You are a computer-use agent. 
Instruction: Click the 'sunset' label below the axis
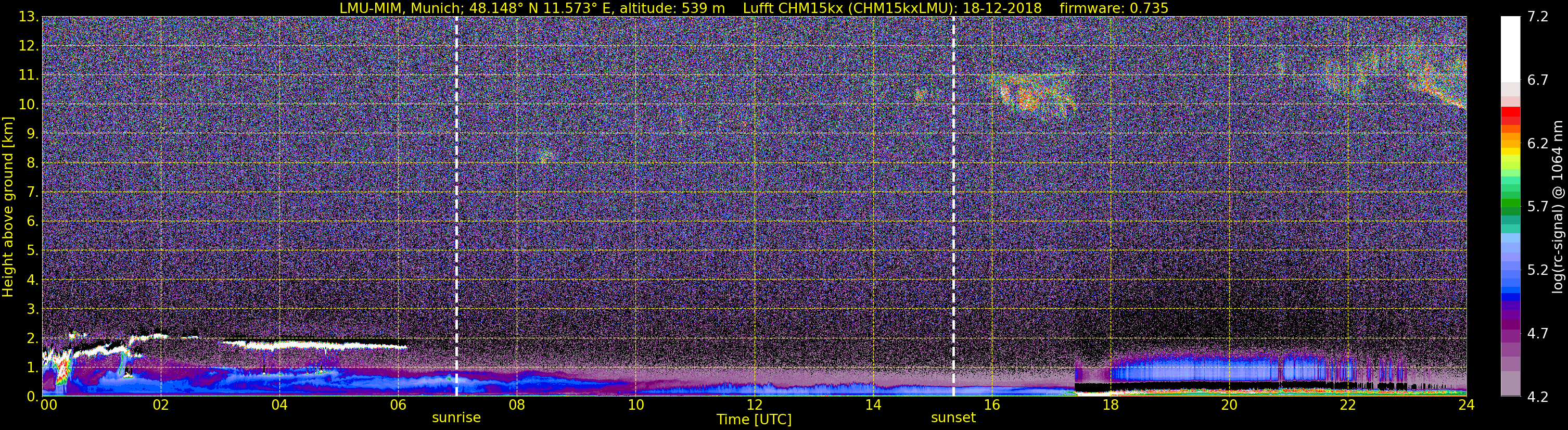(x=953, y=418)
